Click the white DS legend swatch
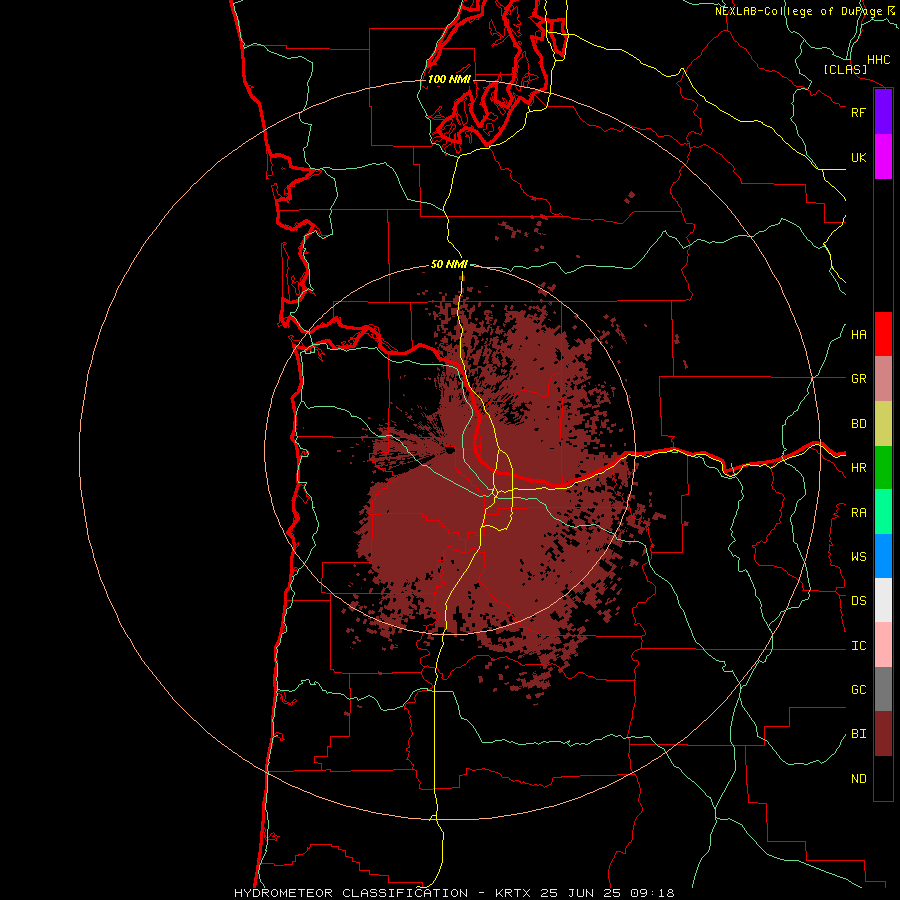 point(883,600)
